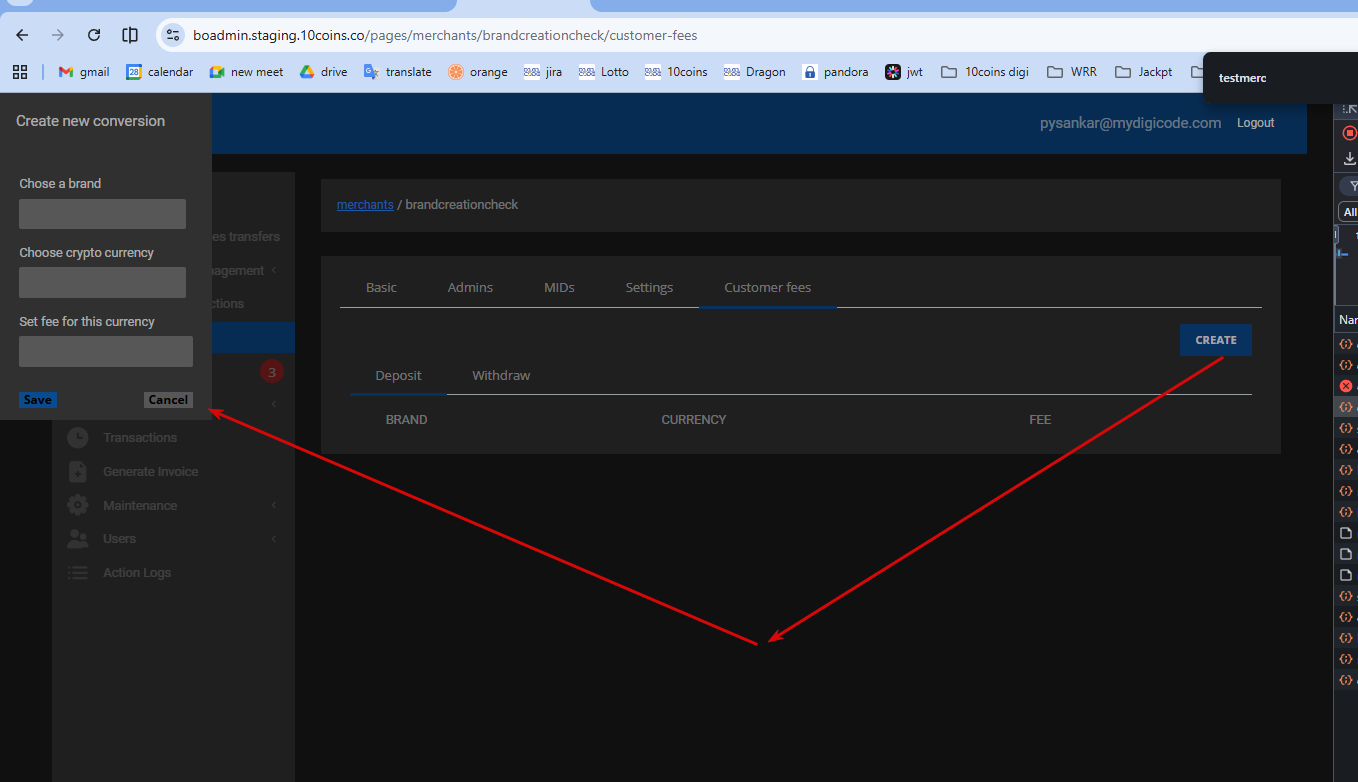Open the WRR bookmark folder

(x=1072, y=72)
